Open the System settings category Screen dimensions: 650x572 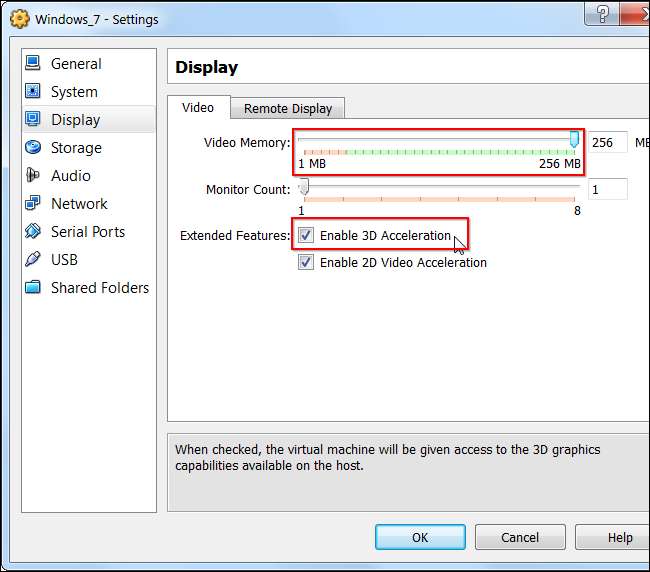tap(89, 92)
